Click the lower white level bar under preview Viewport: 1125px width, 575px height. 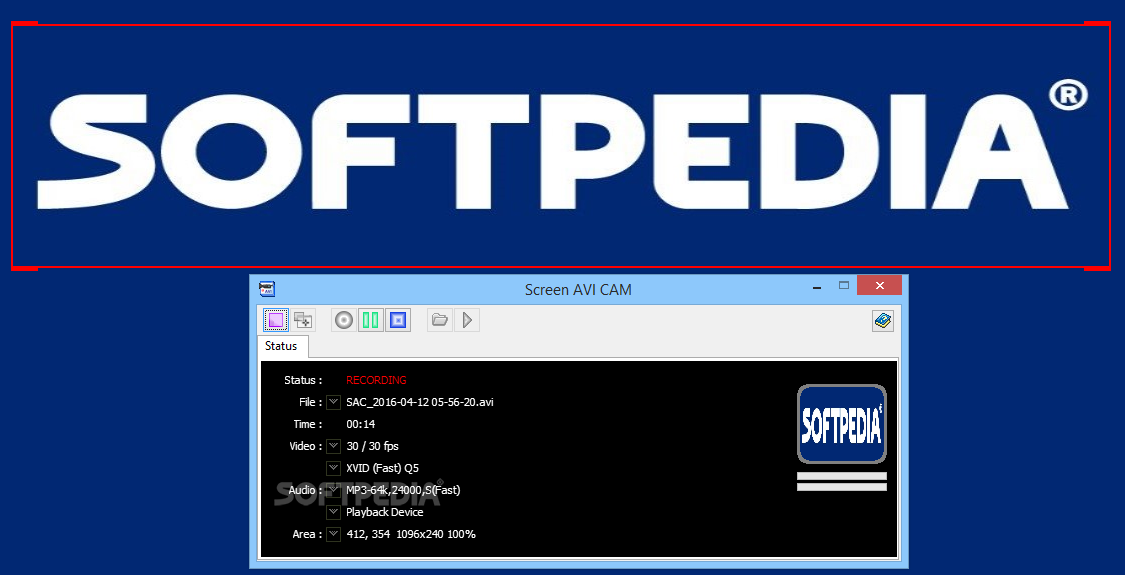[842, 487]
